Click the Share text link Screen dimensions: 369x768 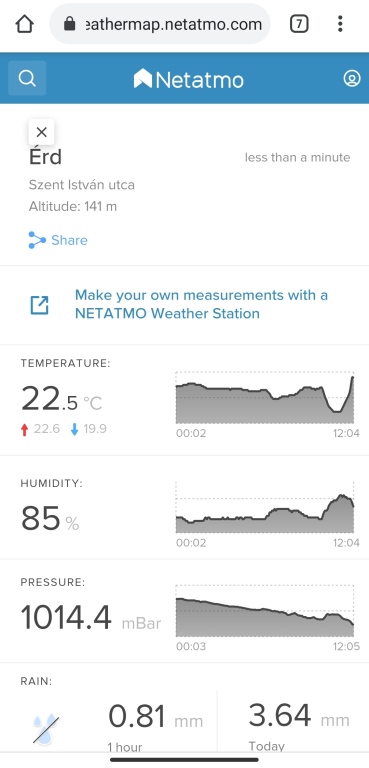click(x=70, y=240)
